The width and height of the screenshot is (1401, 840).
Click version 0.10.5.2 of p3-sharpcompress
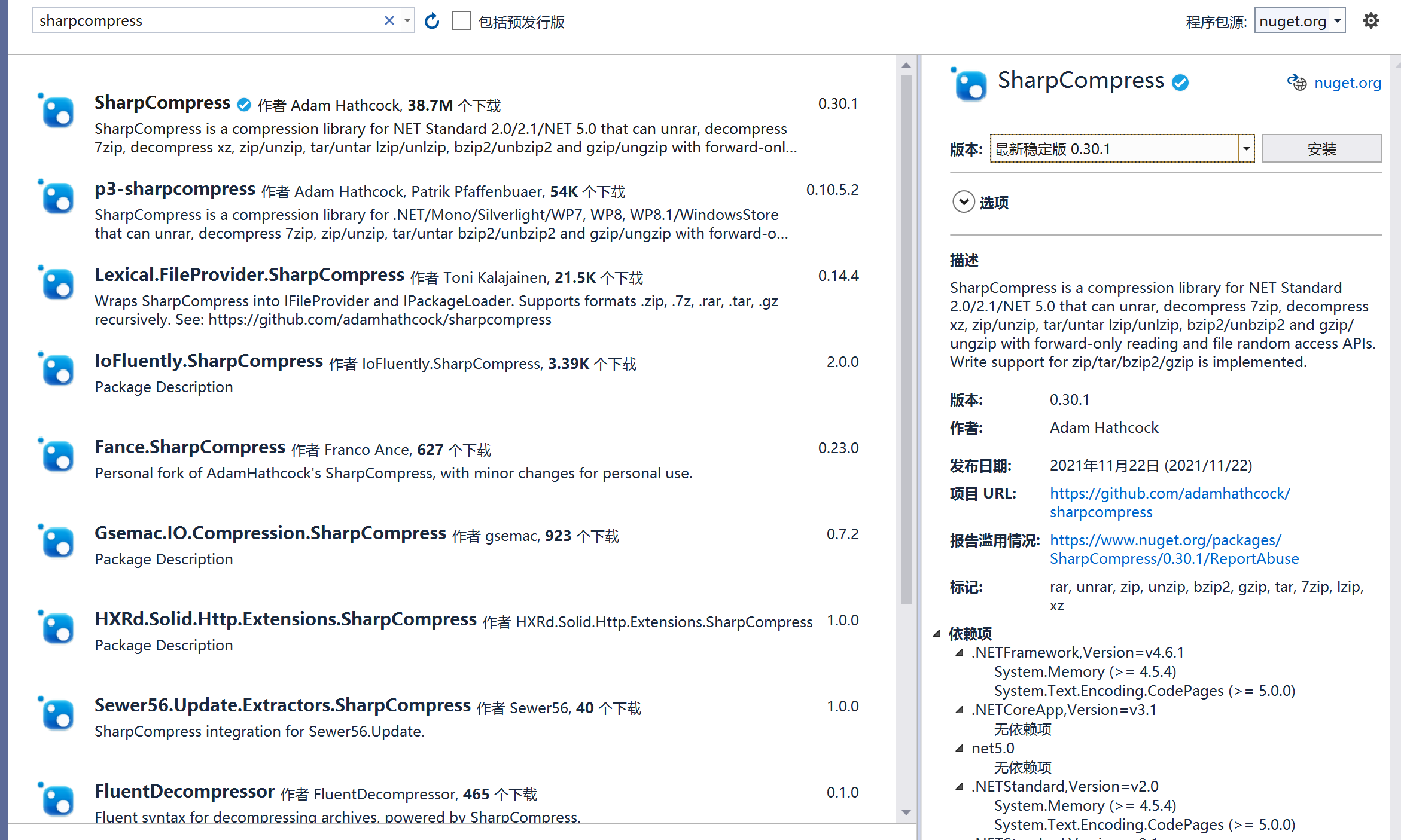(832, 190)
